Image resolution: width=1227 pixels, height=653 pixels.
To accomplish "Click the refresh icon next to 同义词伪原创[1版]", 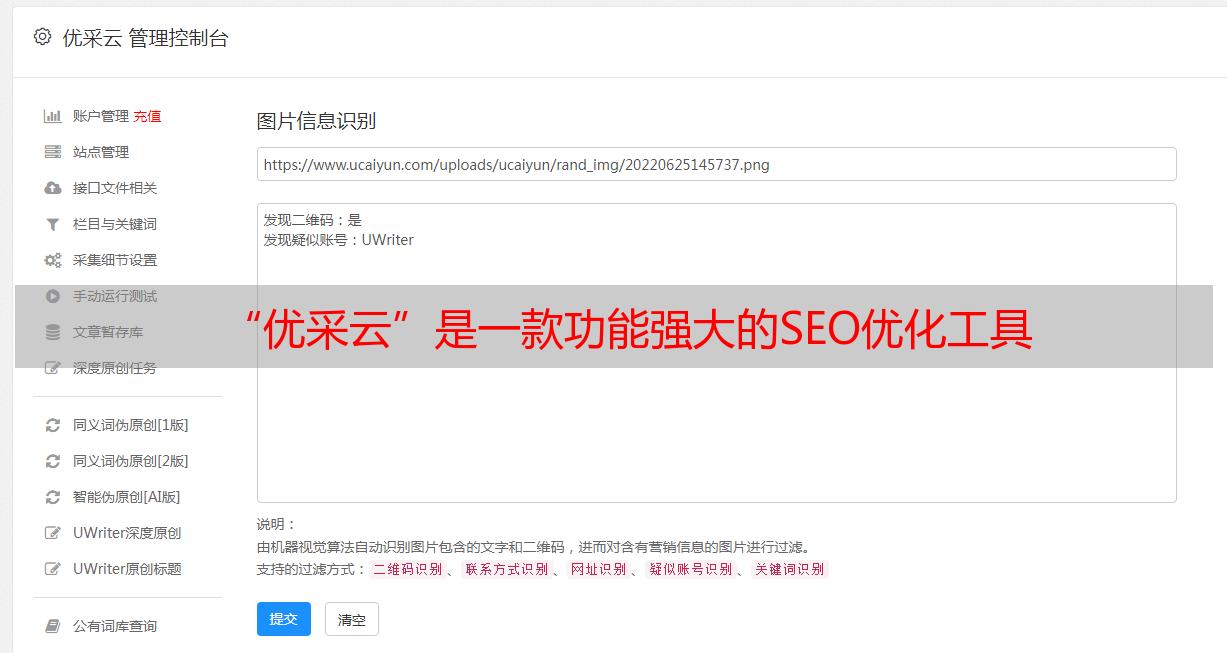I will pos(53,425).
